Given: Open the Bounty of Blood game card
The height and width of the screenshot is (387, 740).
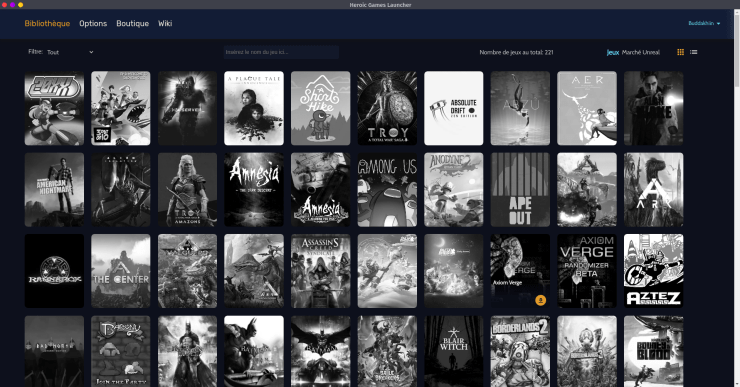Looking at the screenshot, I should [653, 352].
